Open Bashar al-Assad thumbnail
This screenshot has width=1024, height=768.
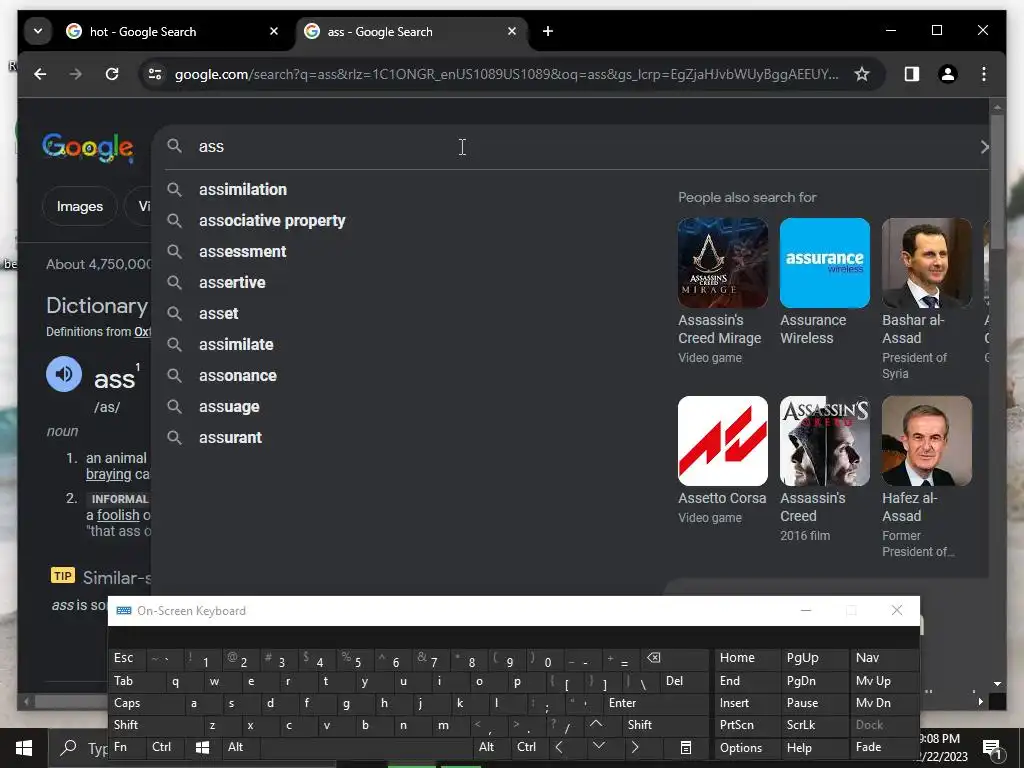(x=927, y=263)
